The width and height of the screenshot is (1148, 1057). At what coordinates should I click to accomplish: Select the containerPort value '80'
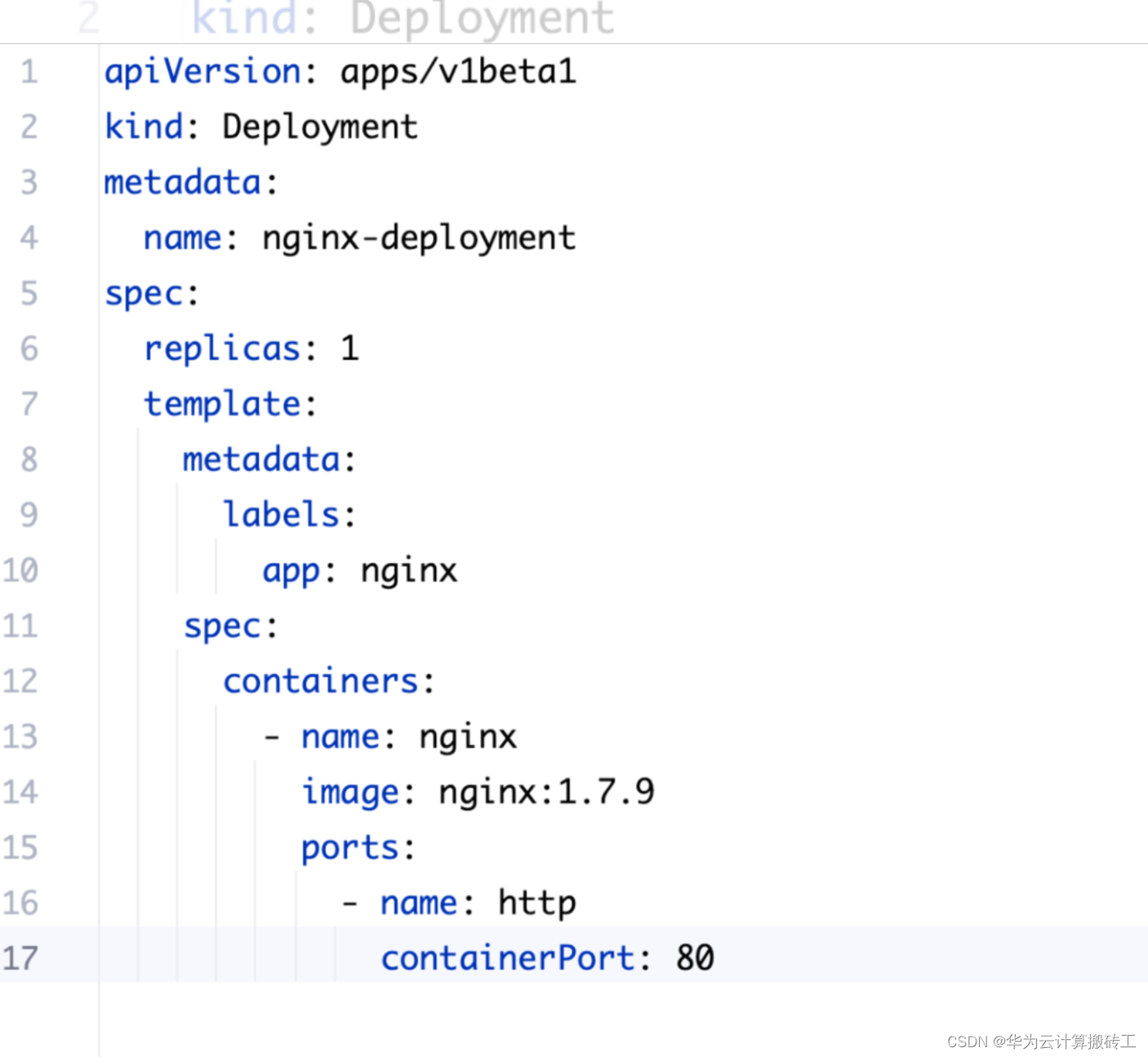(x=695, y=958)
